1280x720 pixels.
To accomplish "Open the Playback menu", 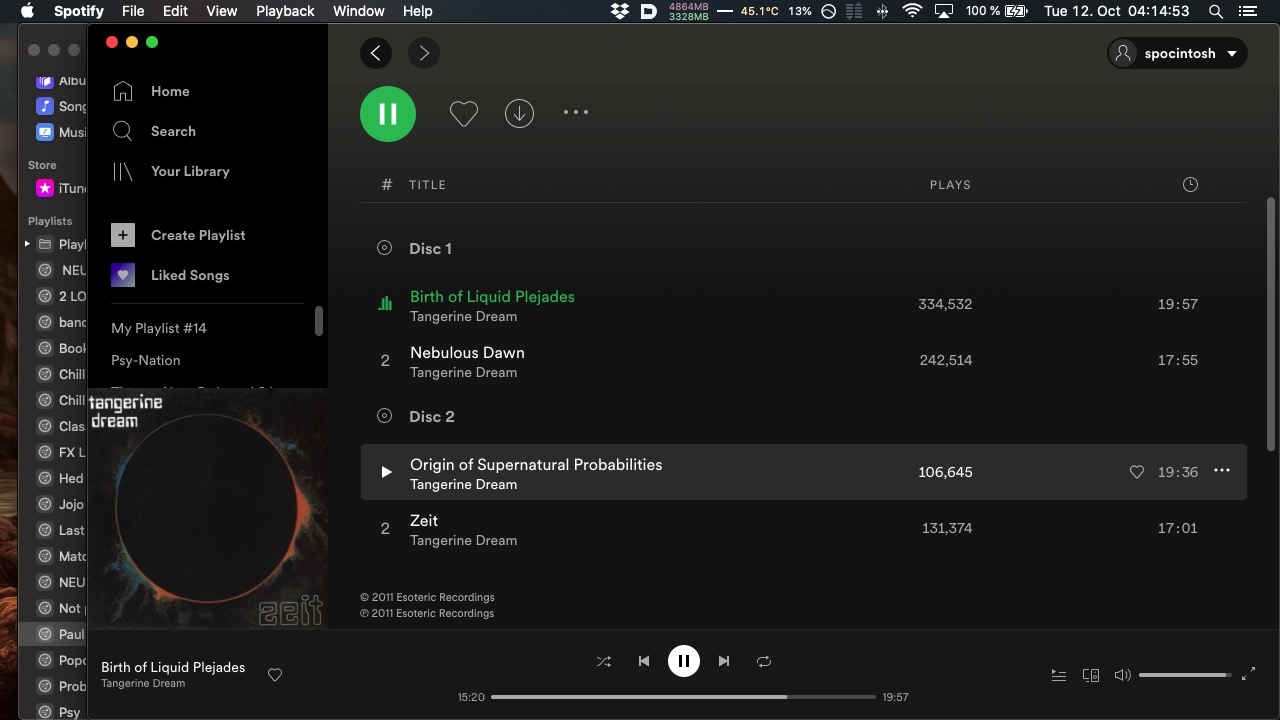I will point(285,11).
